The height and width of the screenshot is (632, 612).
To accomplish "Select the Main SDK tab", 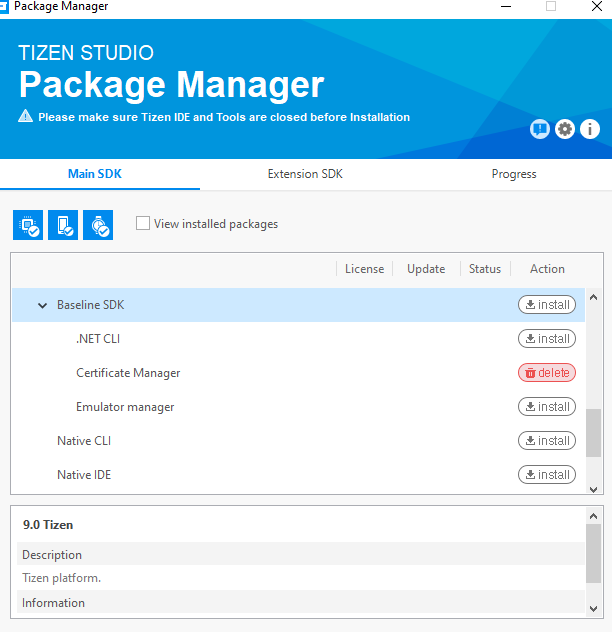I will (x=95, y=174).
